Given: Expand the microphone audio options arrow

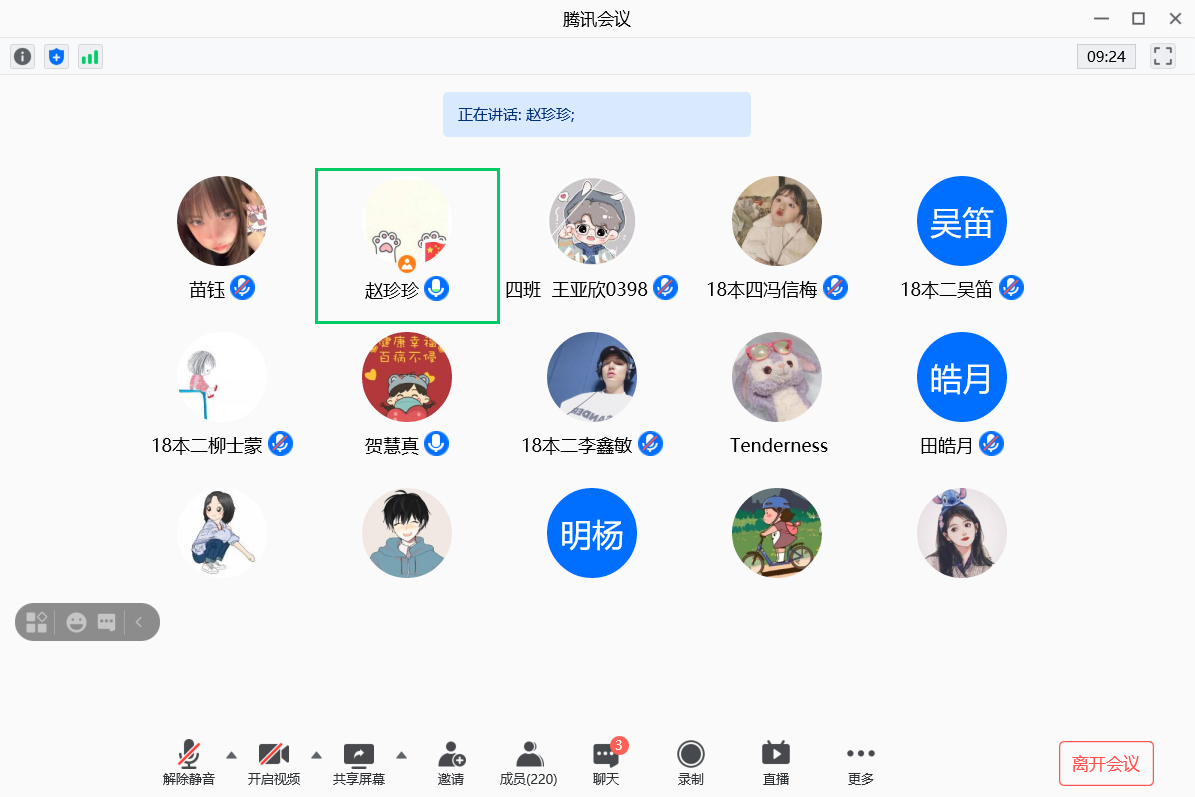Looking at the screenshot, I should pos(231,754).
